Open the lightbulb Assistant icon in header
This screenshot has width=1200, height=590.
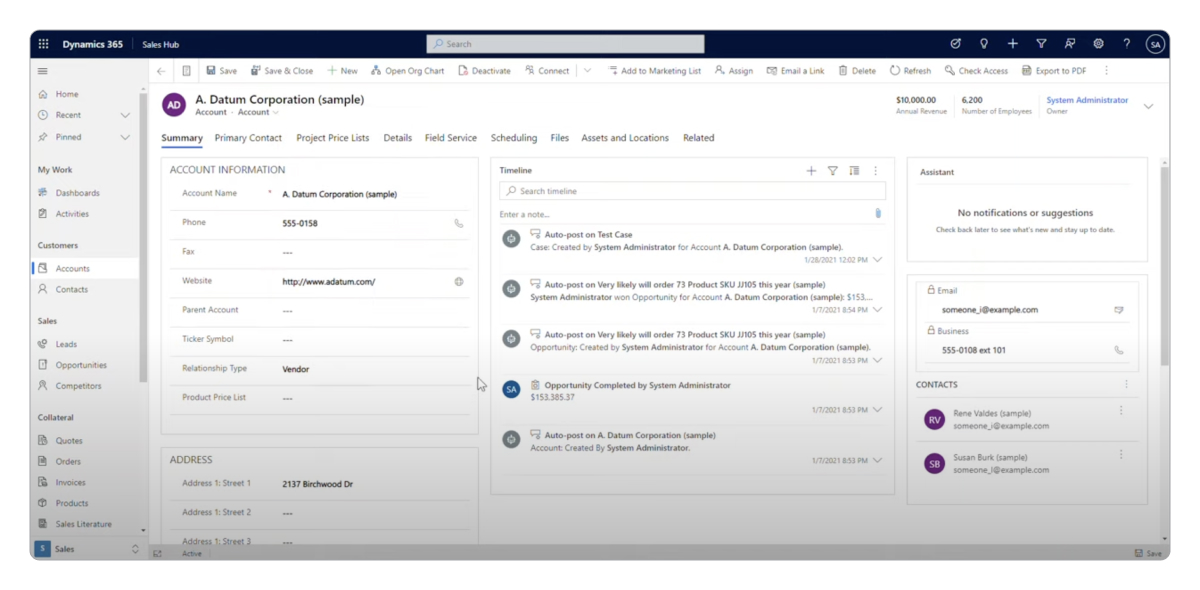click(984, 44)
